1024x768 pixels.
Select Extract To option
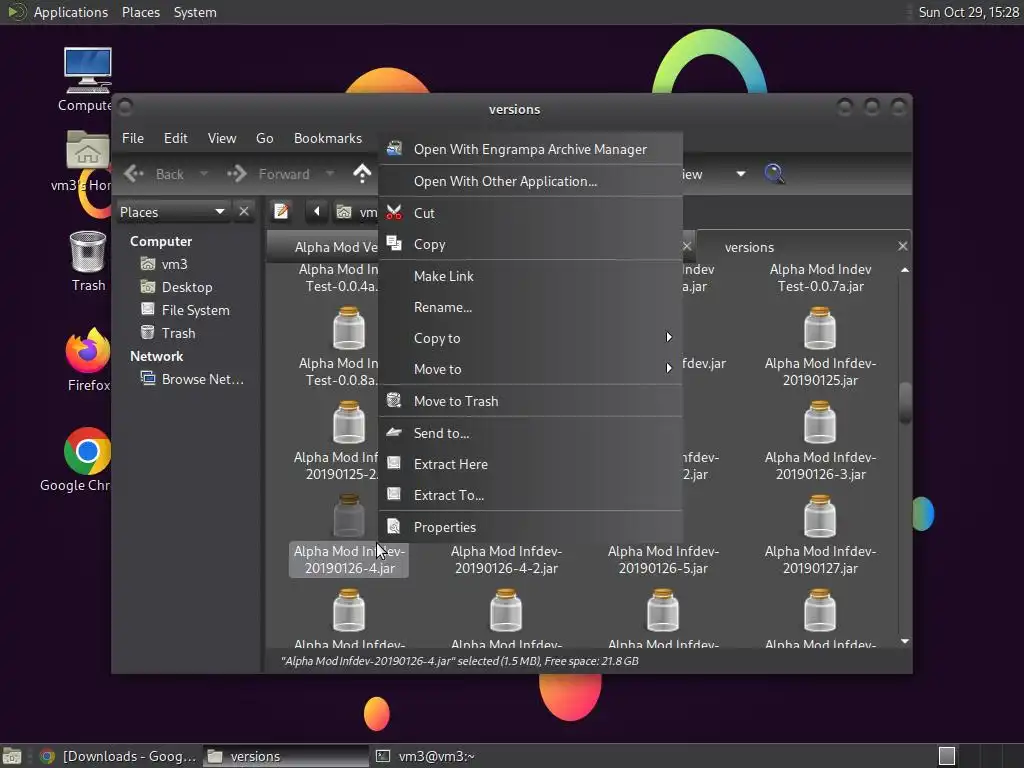click(x=530, y=495)
